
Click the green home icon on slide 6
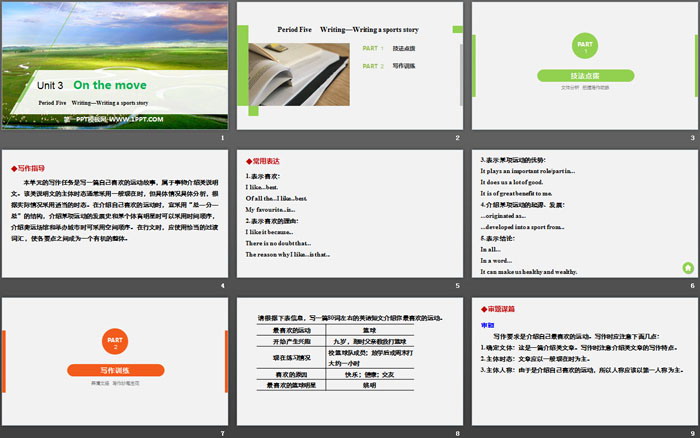tap(688, 269)
